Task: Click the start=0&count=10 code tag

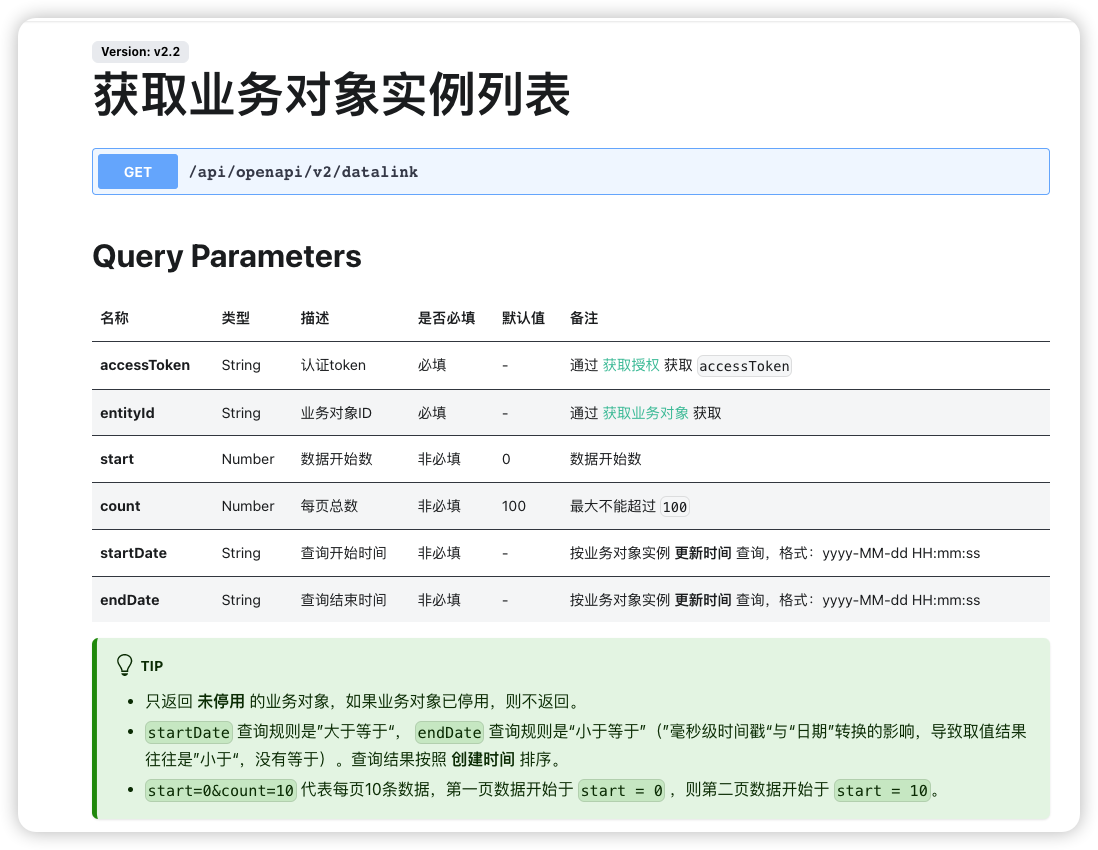Action: coord(221,790)
